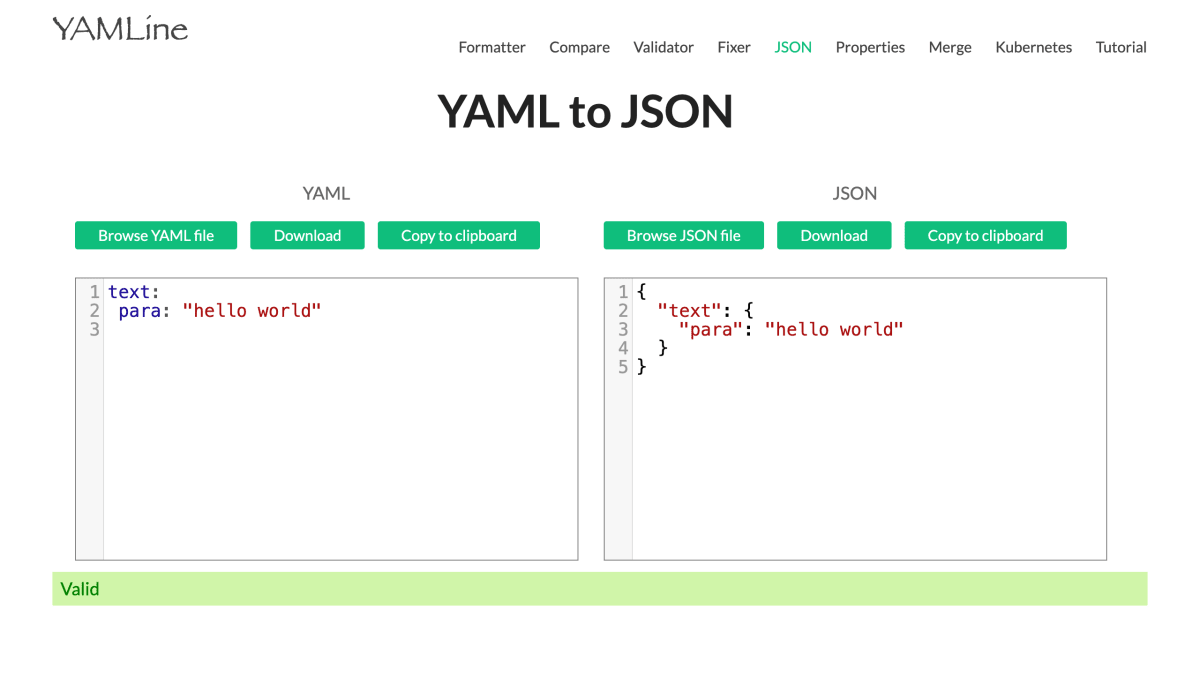This screenshot has height=675, width=1200.
Task: Click the Browse YAML file button
Action: coord(156,236)
